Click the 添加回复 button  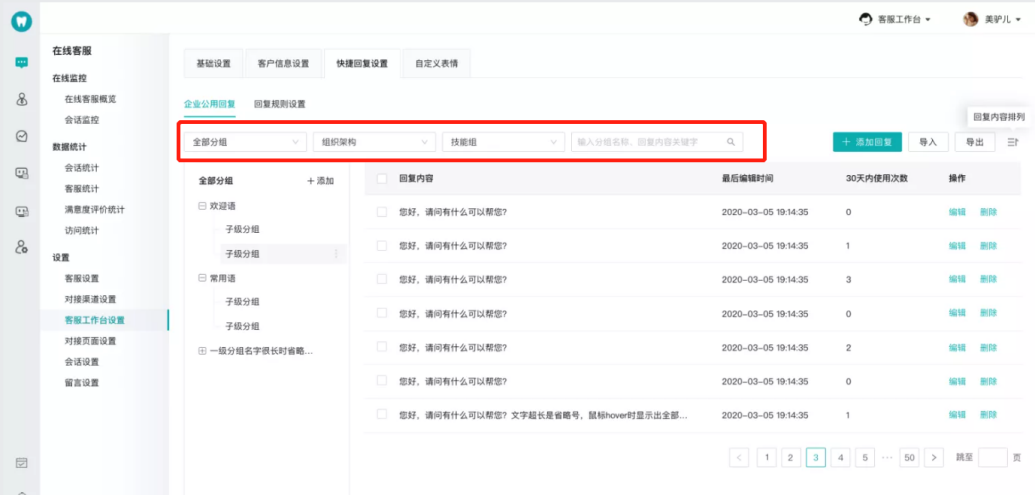(x=867, y=142)
